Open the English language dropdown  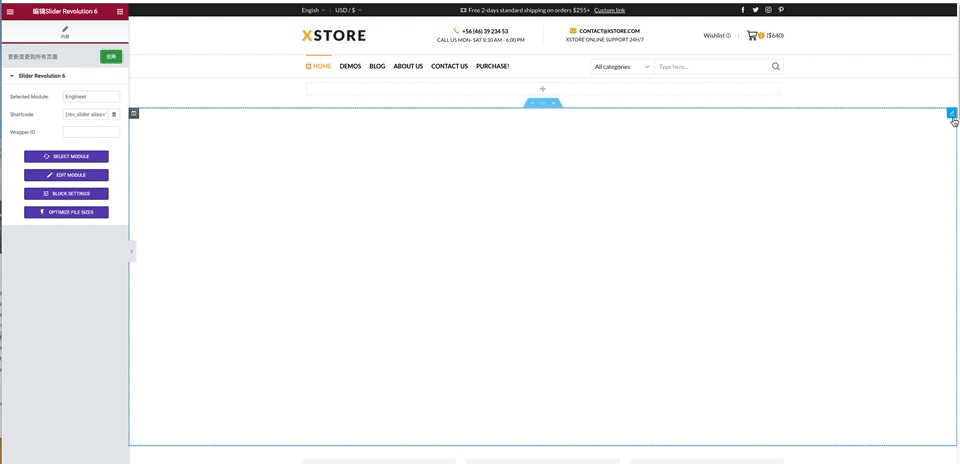pyautogui.click(x=313, y=10)
